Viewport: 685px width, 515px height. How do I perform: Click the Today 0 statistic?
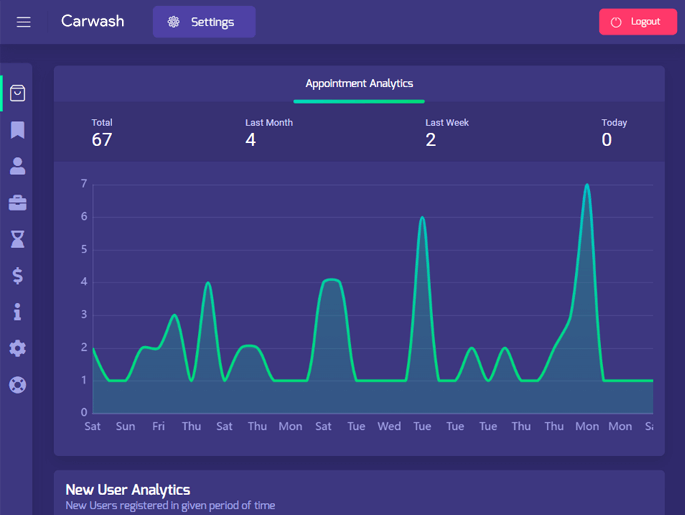[614, 133]
